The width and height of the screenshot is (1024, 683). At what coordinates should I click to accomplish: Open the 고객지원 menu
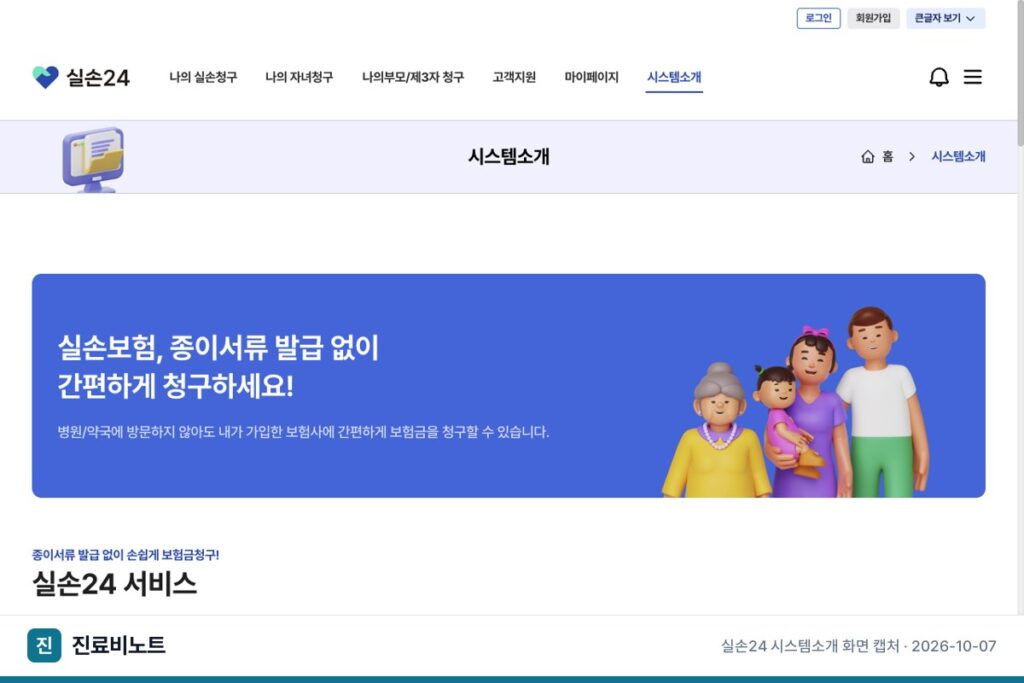tap(514, 77)
